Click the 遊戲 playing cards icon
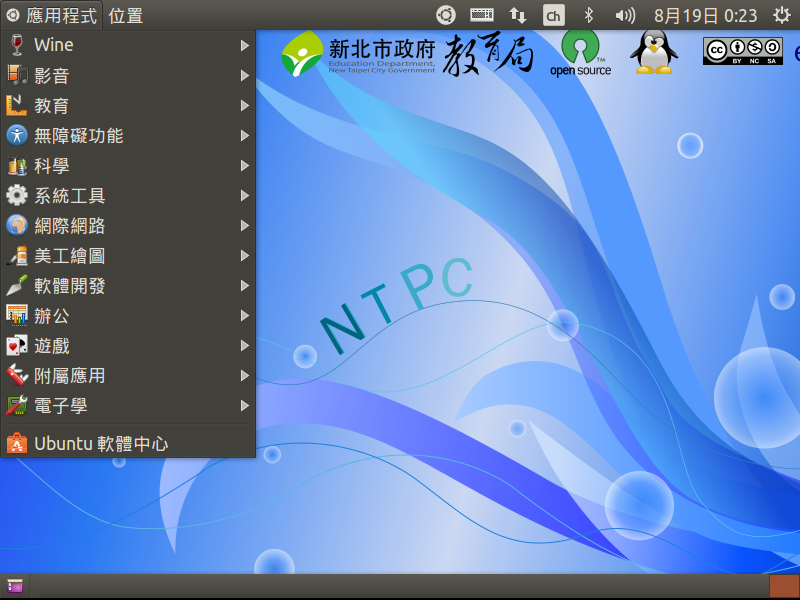800x600 pixels. point(17,345)
